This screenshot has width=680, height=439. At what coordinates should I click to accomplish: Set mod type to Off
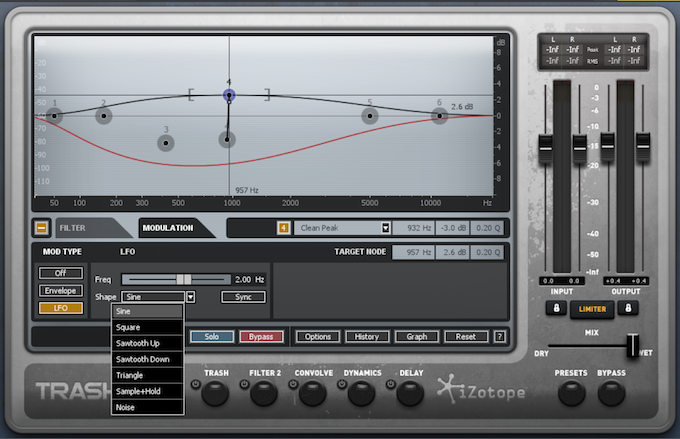tap(61, 273)
